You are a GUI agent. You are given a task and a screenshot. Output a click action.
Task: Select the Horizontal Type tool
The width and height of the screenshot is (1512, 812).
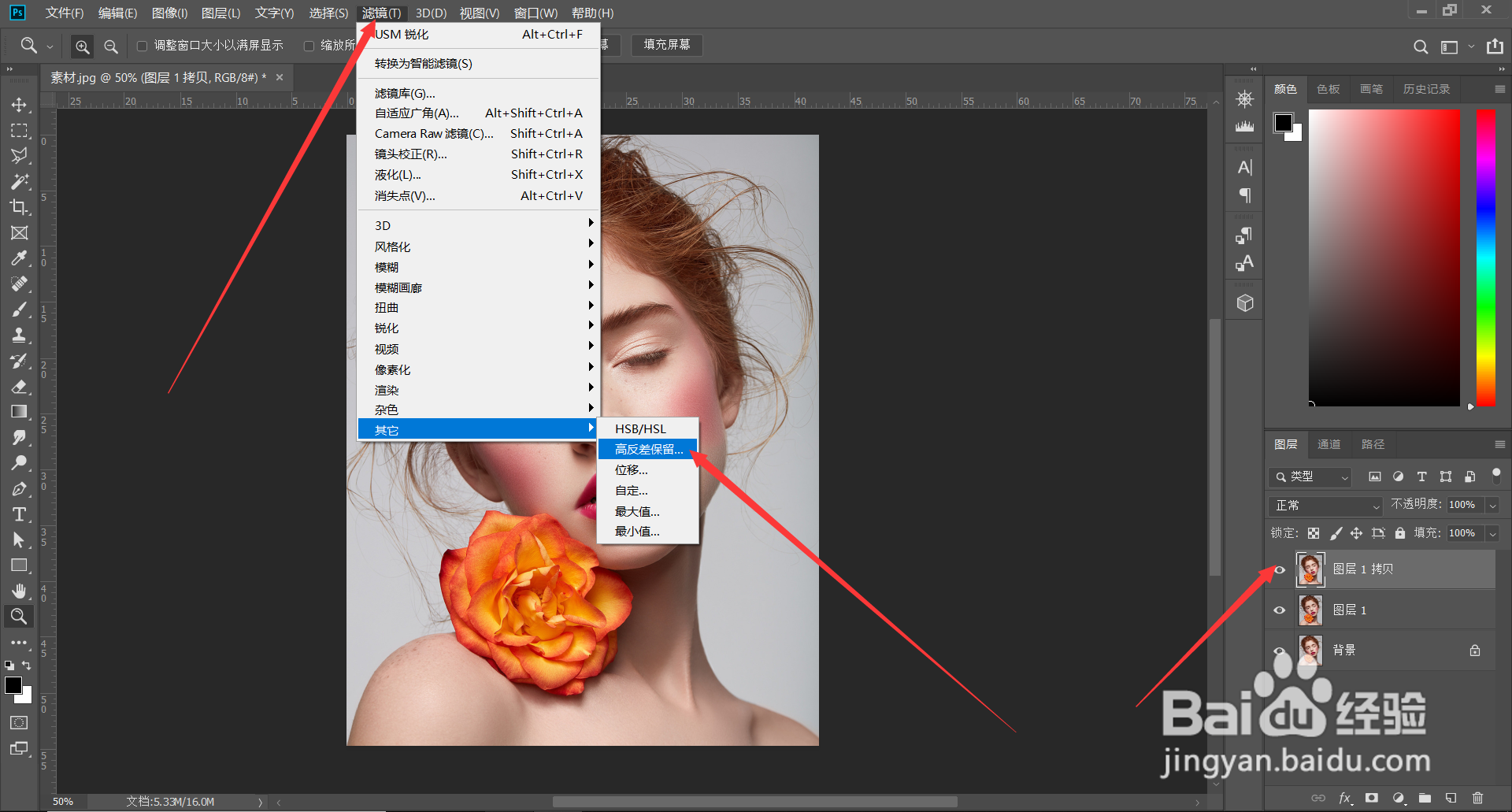[x=20, y=514]
